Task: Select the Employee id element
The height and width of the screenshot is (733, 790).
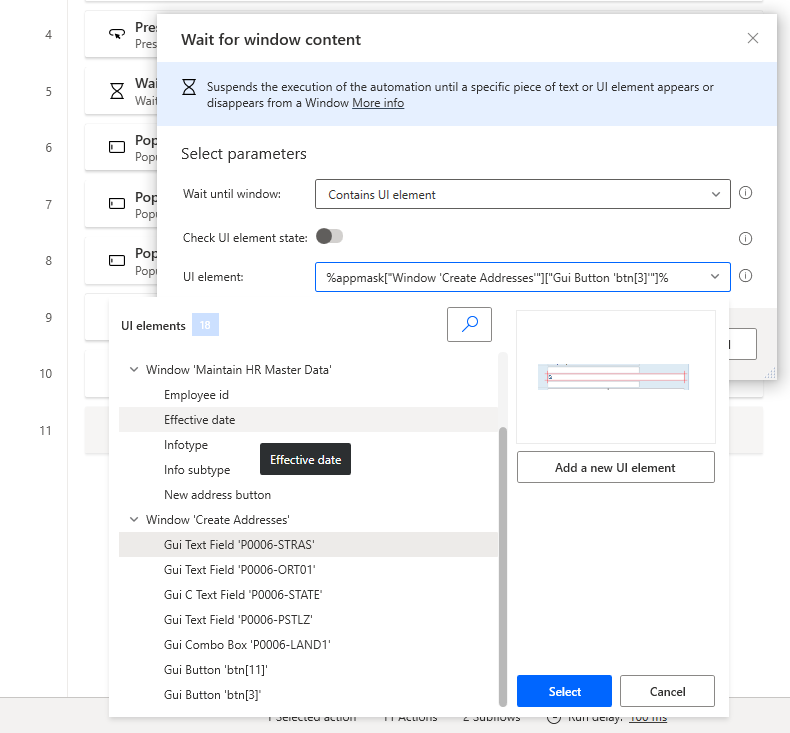Action: [308, 394]
